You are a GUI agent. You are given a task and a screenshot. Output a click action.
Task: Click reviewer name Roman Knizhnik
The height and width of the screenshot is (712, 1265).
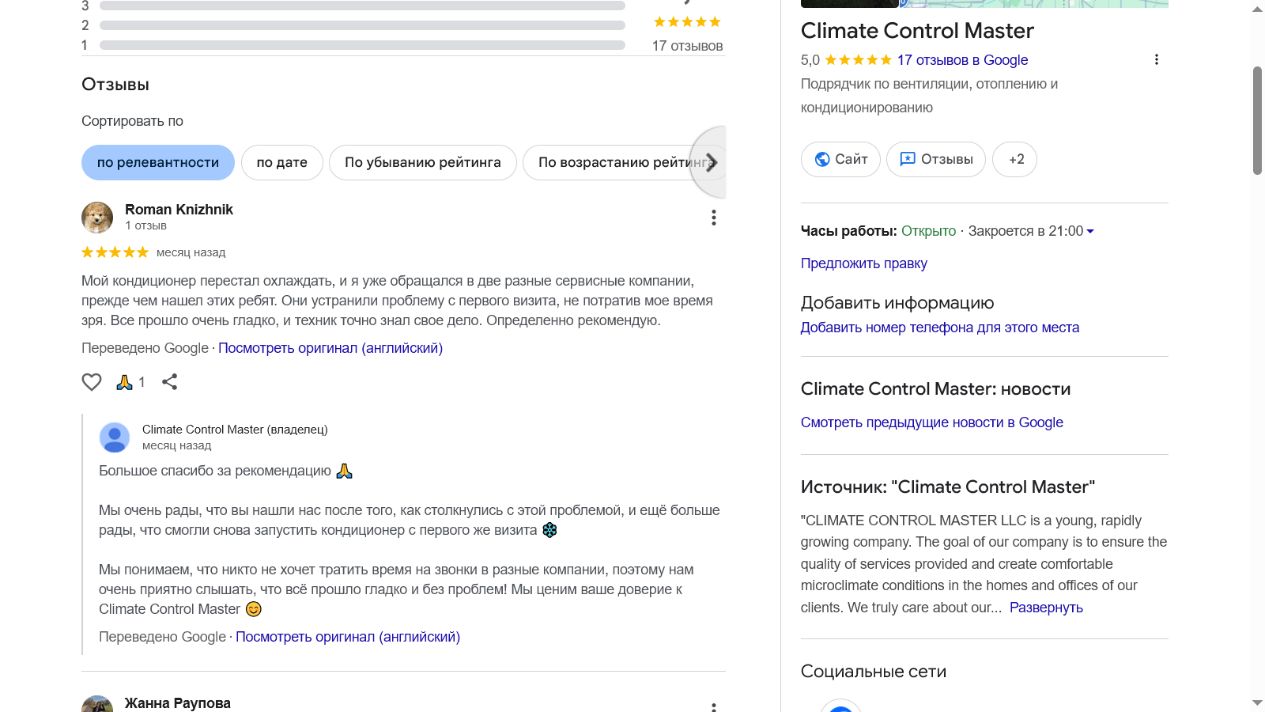tap(179, 209)
